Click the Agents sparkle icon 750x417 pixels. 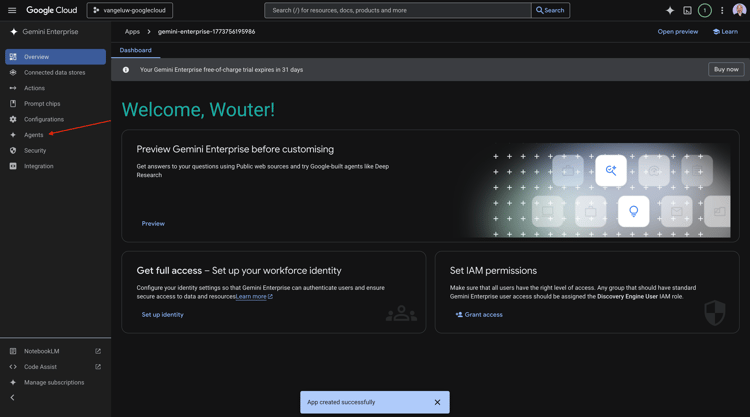click(x=13, y=135)
